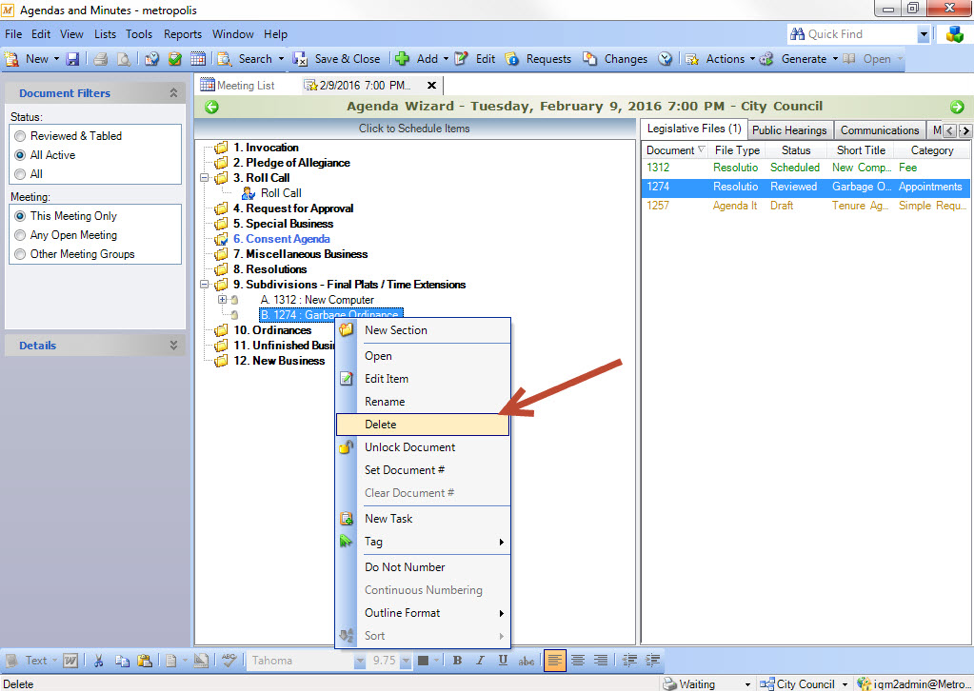Open the calendar grid icon in toolbar
This screenshot has width=974, height=691.
pyautogui.click(x=198, y=59)
